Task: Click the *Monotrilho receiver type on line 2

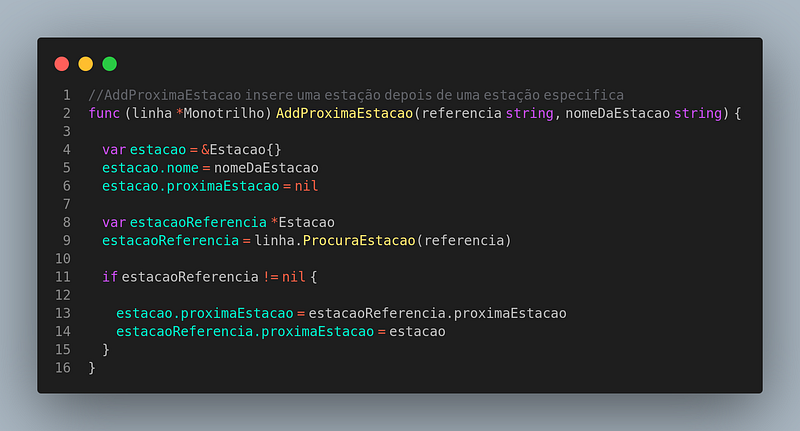Action: point(220,113)
